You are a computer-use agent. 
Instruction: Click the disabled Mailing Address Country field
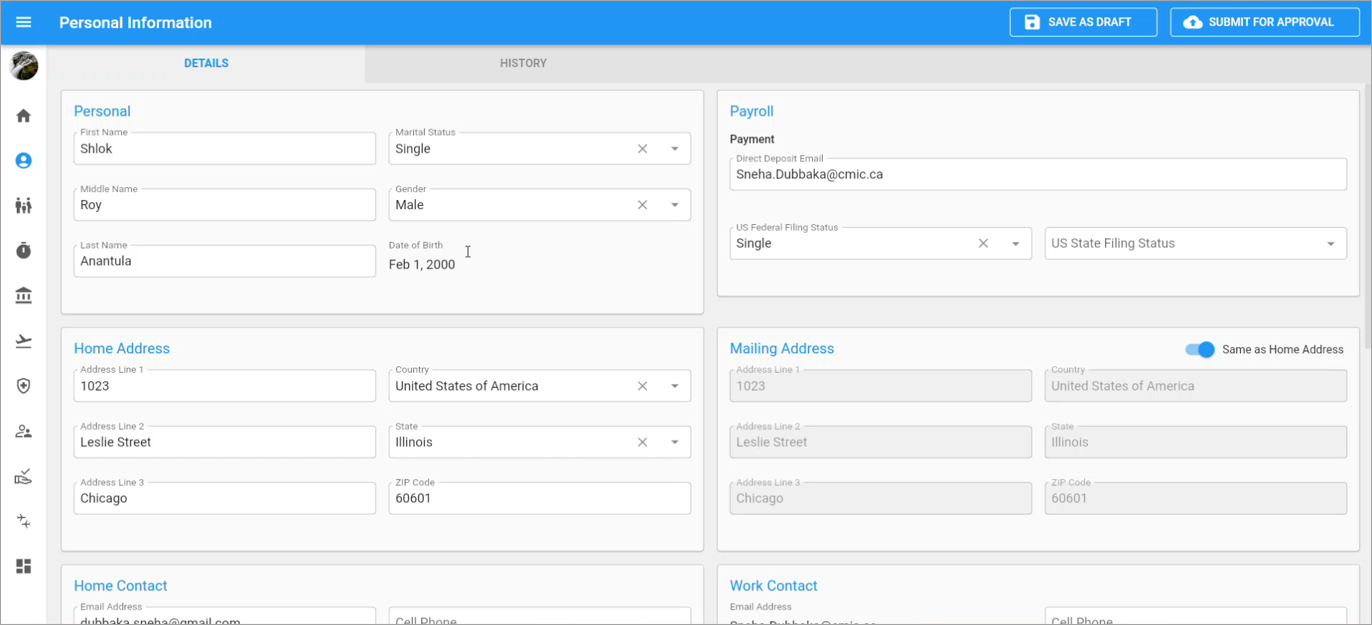(1196, 386)
